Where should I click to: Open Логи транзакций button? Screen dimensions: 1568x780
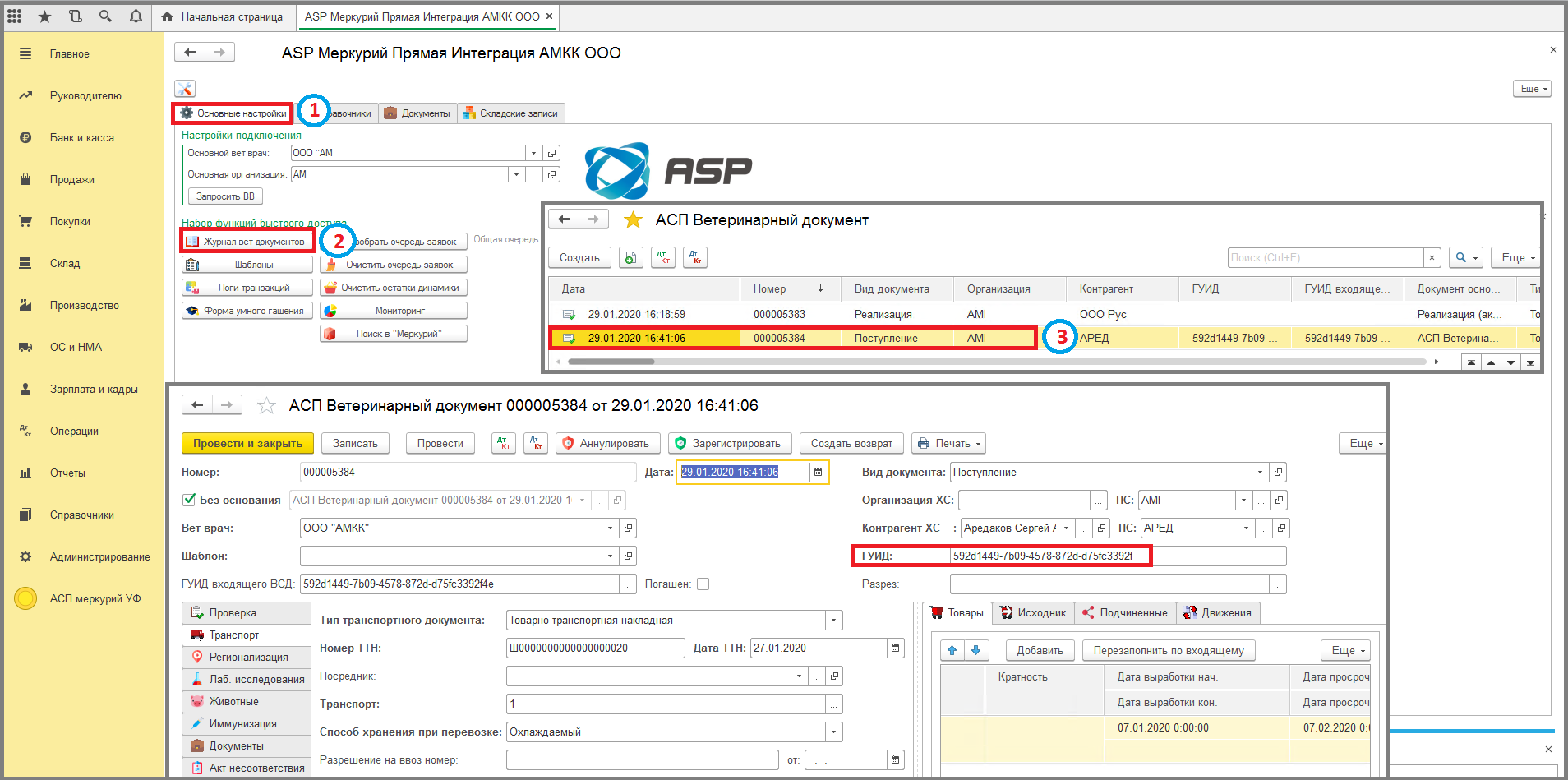(247, 288)
